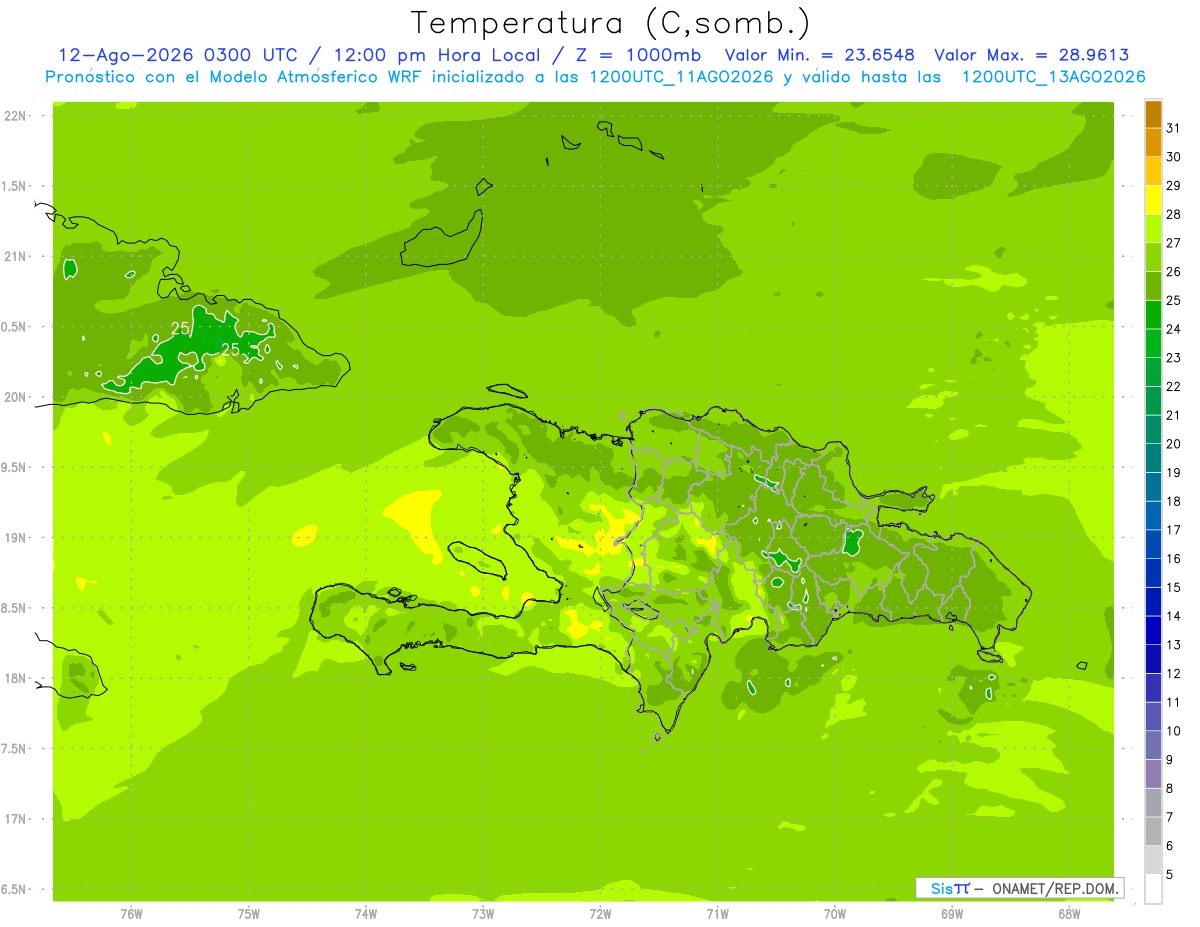
Task: Click the '9.5N' latitude axis label
Action: pos(15,467)
